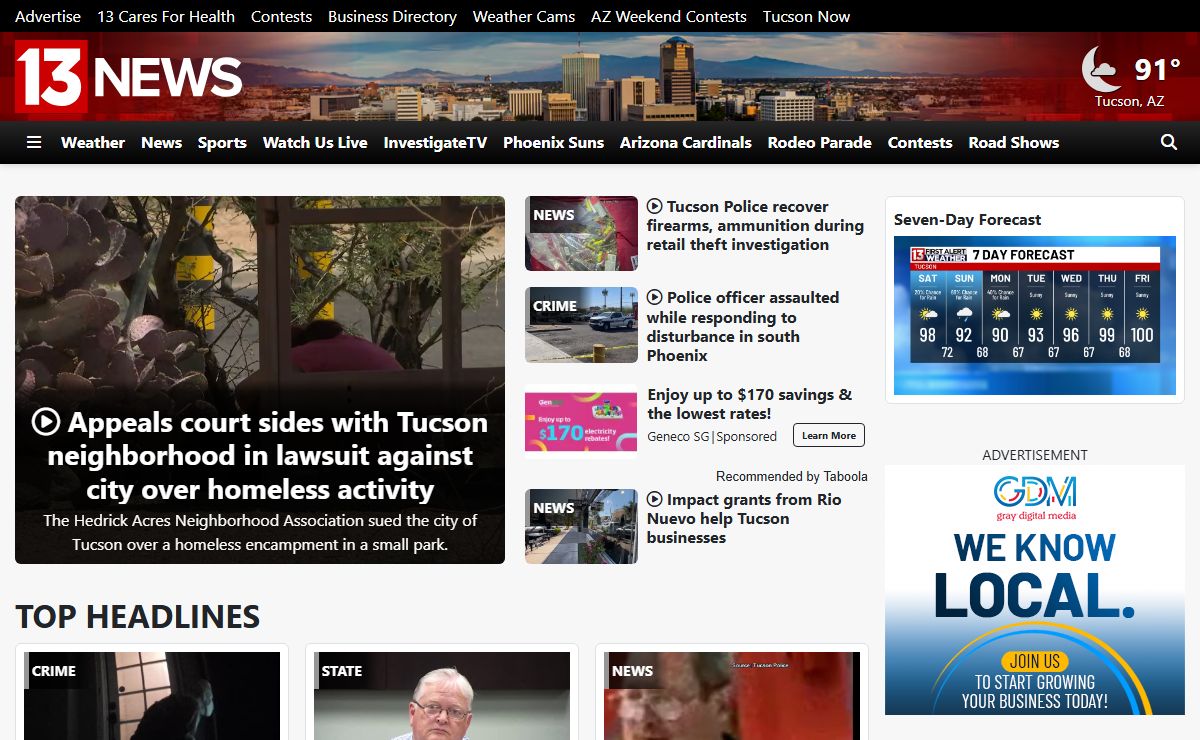
Task: Open the Appeals court sides with Tucson headline
Action: 260,455
